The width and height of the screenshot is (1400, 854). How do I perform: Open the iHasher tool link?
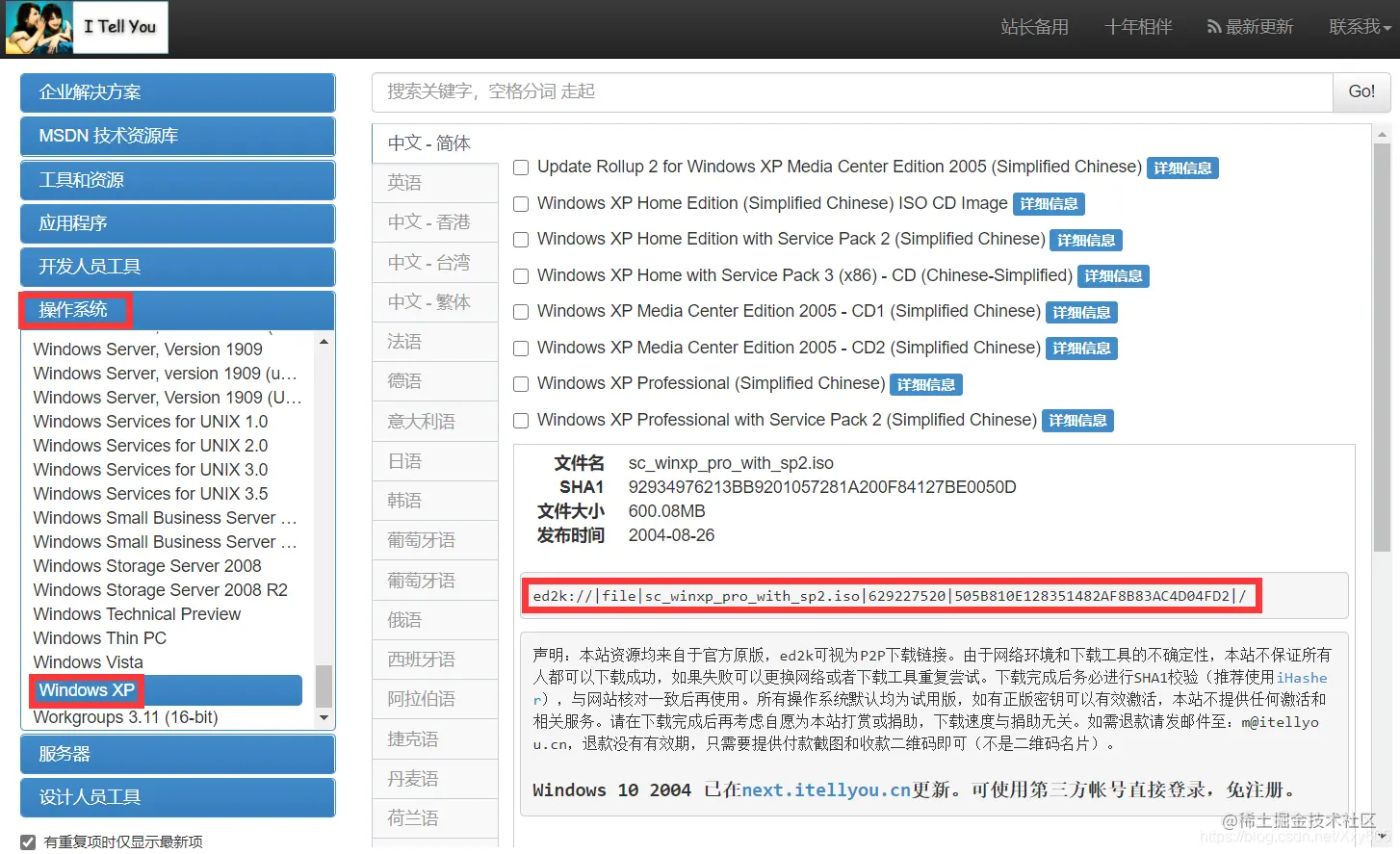[1302, 678]
